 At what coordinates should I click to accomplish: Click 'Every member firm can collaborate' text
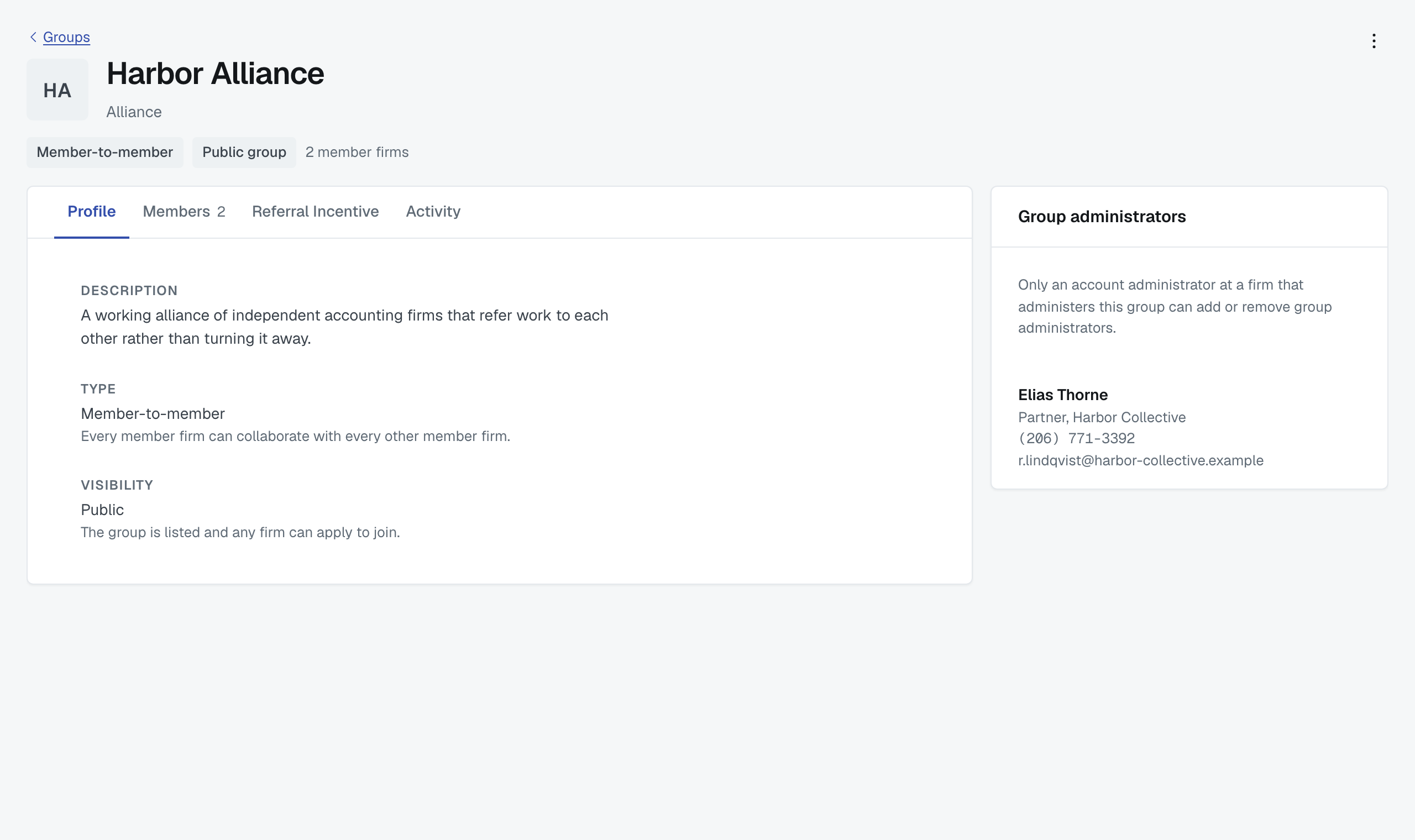pos(296,437)
